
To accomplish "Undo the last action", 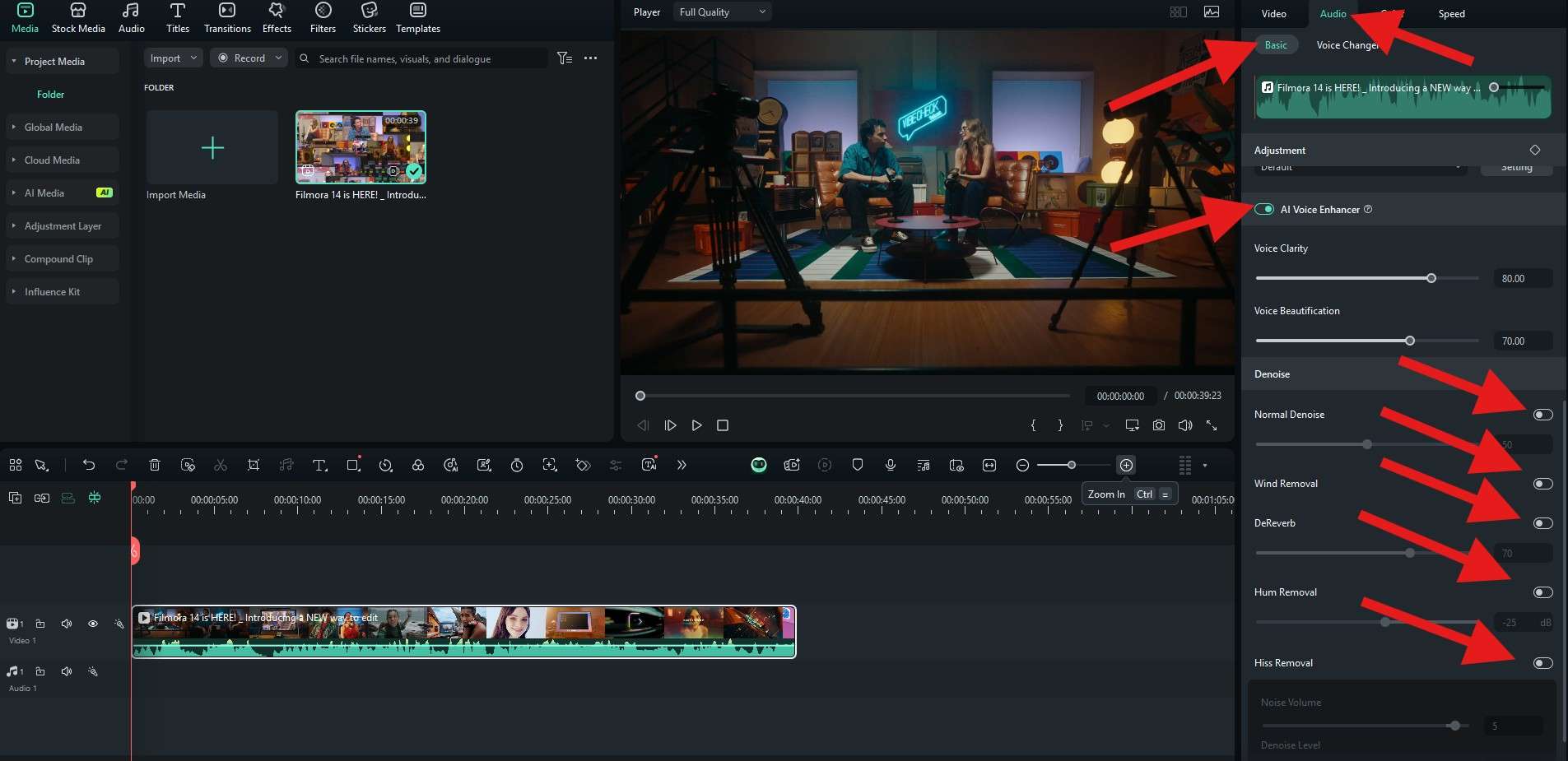I will (x=89, y=465).
